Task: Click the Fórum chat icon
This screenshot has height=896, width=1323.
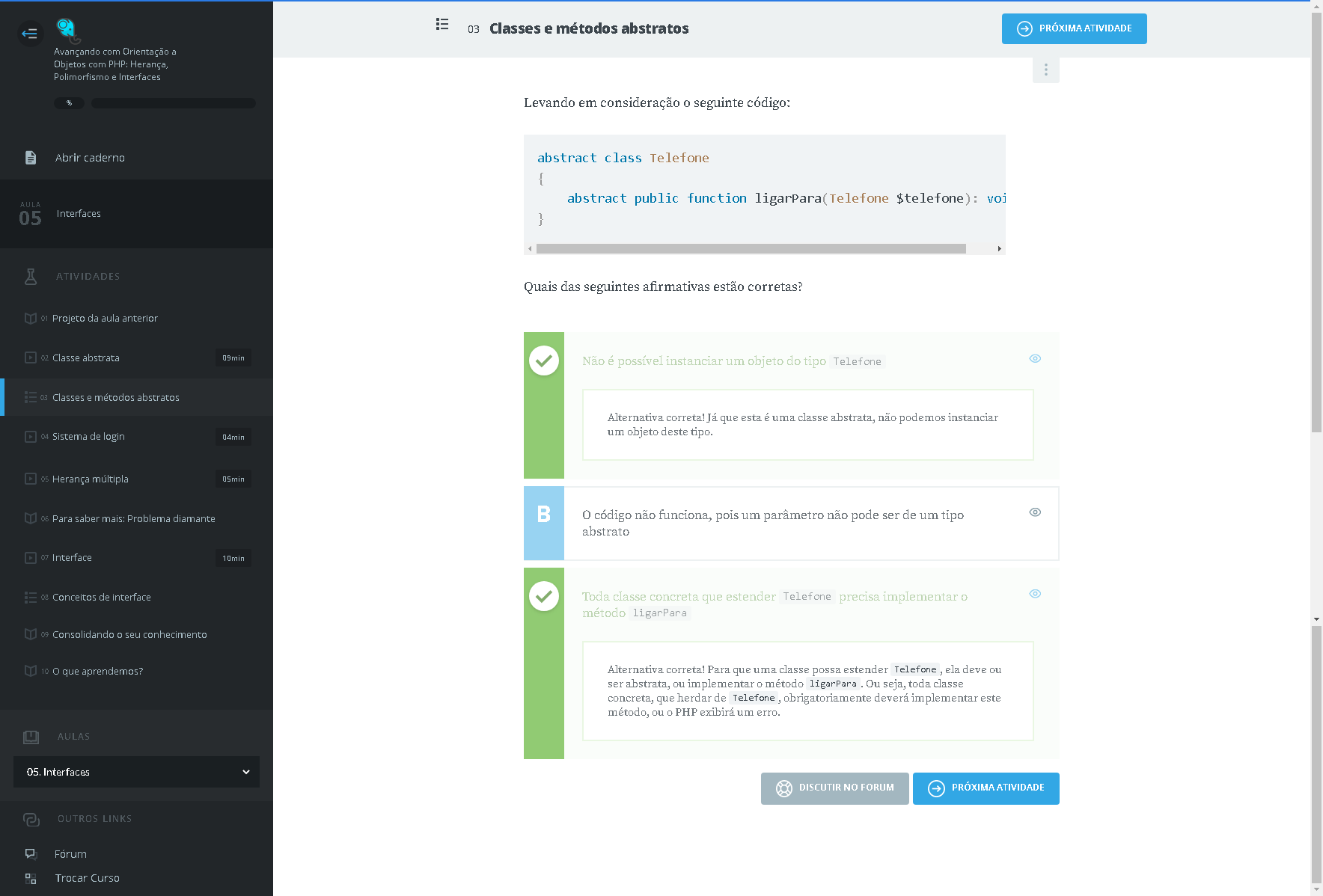Action: pyautogui.click(x=31, y=853)
